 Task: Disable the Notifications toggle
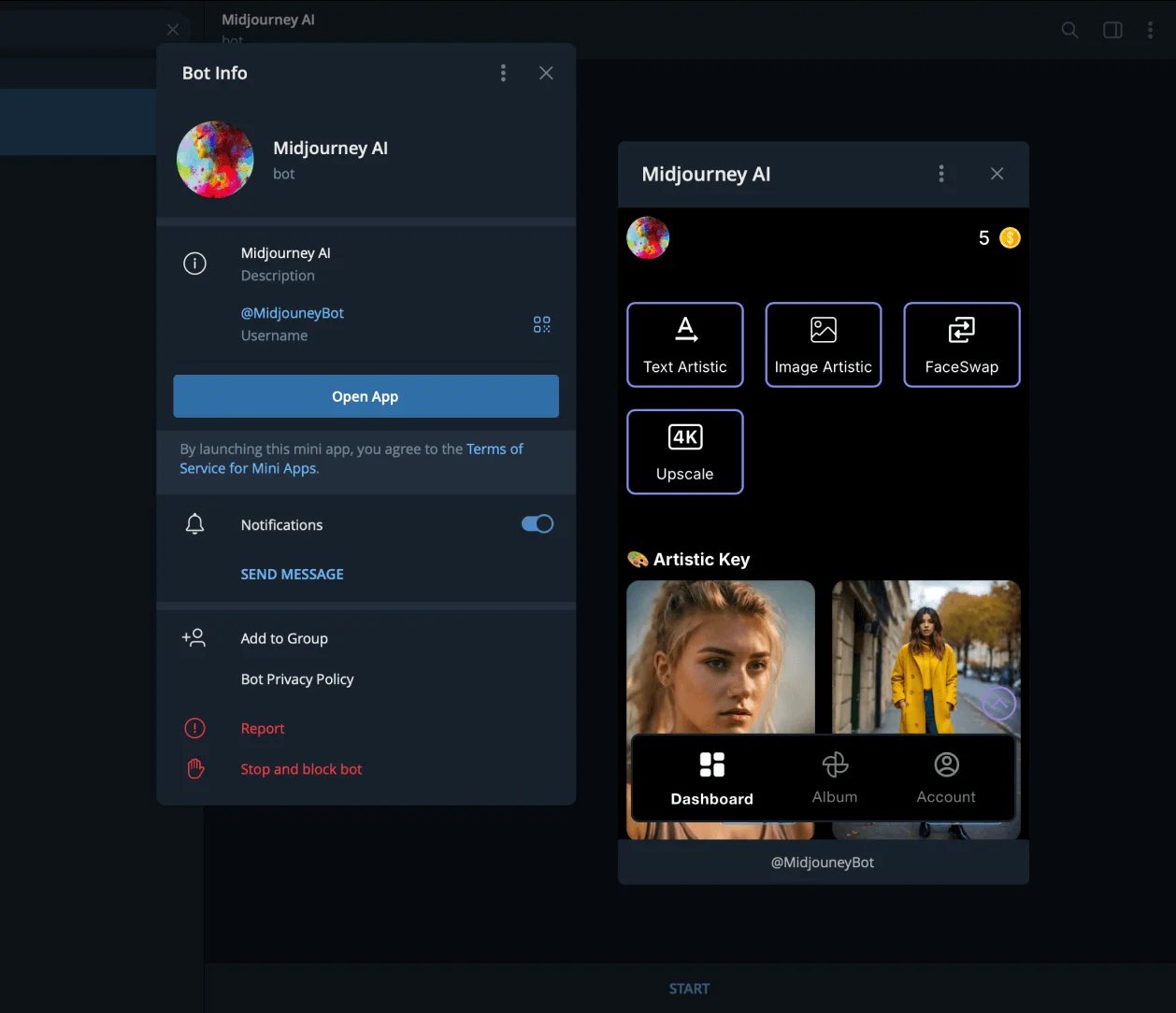click(x=538, y=524)
